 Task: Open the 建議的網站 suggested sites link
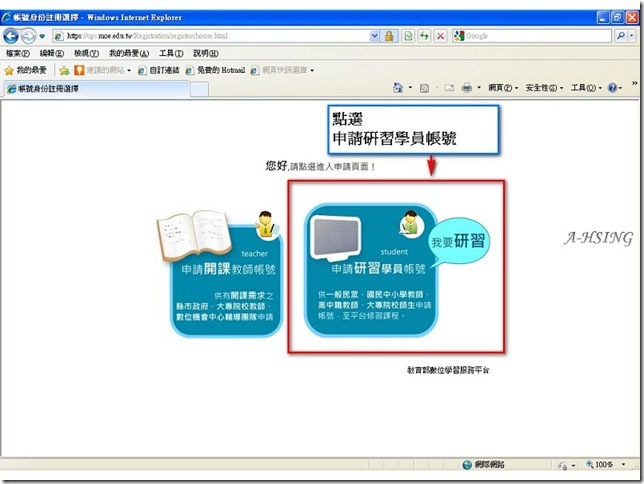tap(103, 71)
